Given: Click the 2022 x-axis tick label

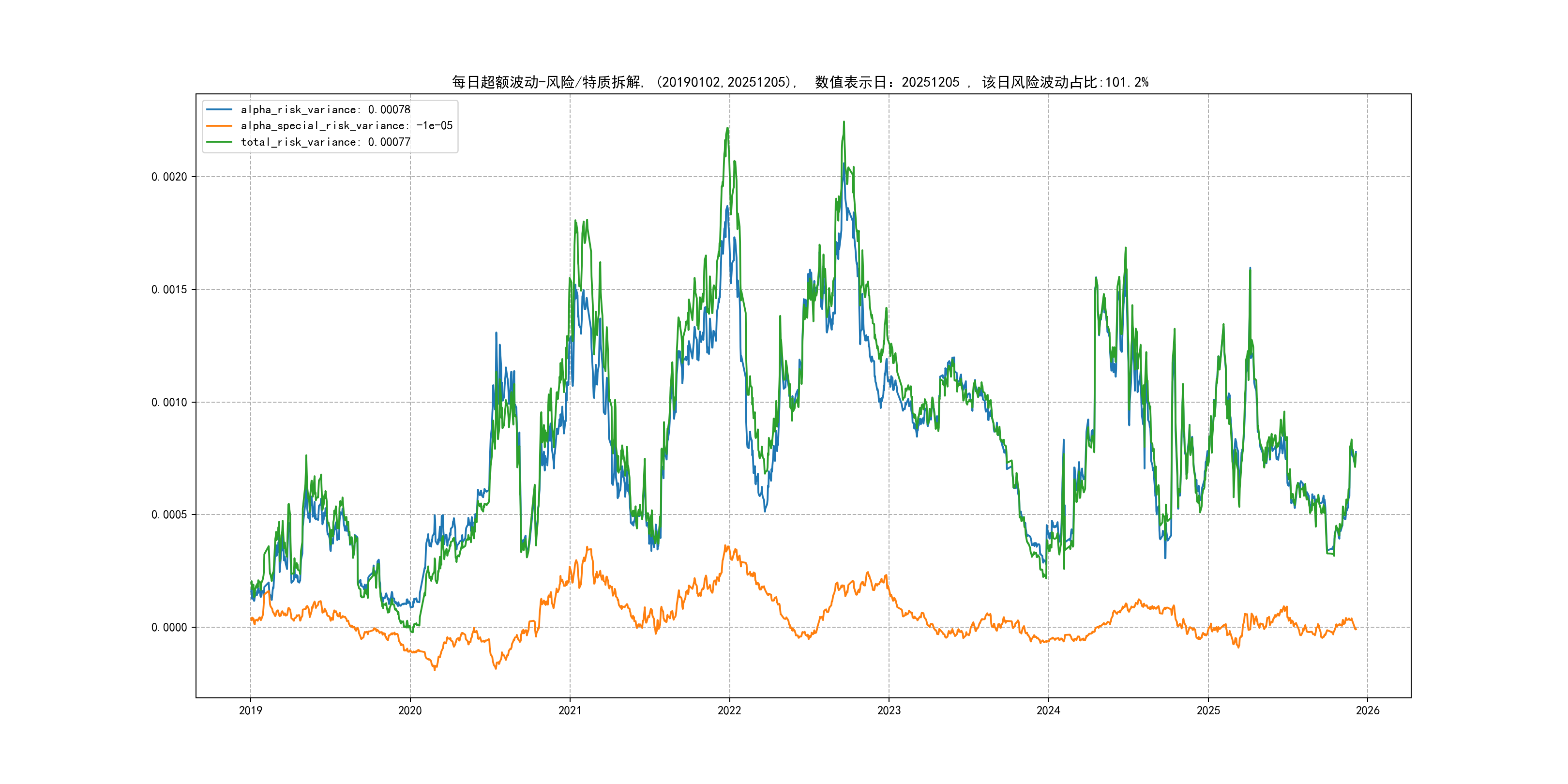Looking at the screenshot, I should (729, 710).
